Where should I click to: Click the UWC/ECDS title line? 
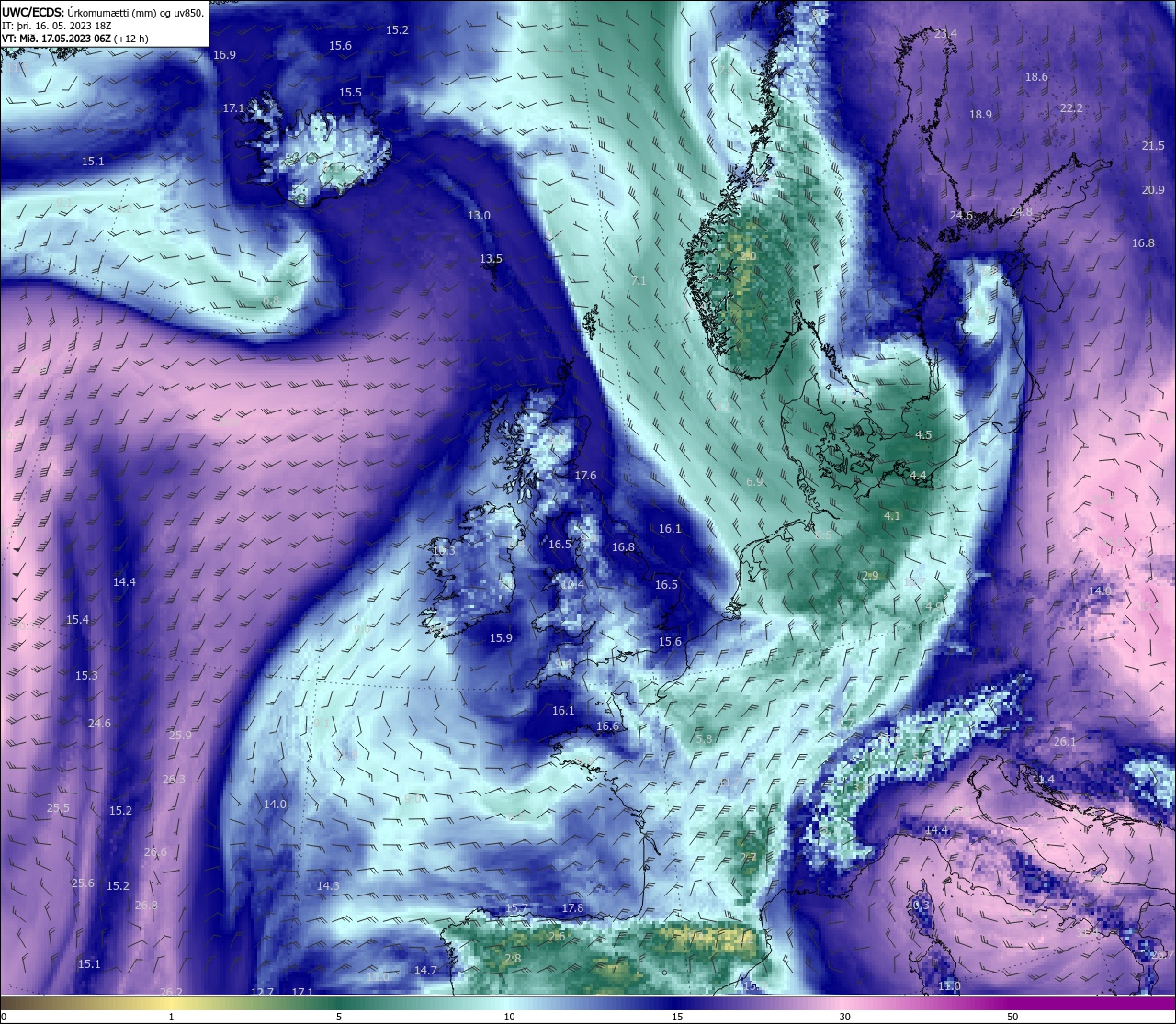click(103, 13)
